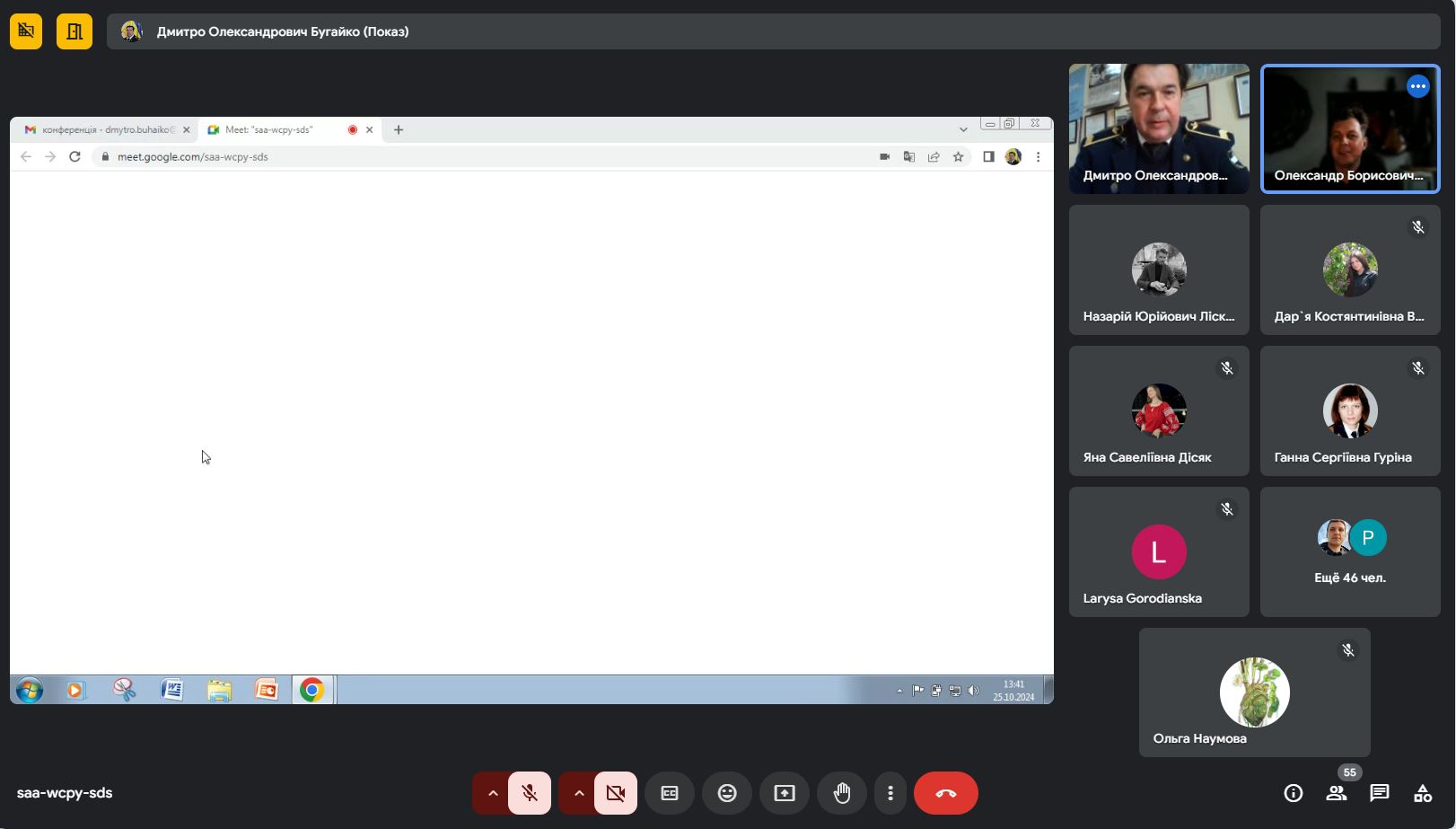
Task: Open the chat panel icon
Action: tap(1380, 793)
